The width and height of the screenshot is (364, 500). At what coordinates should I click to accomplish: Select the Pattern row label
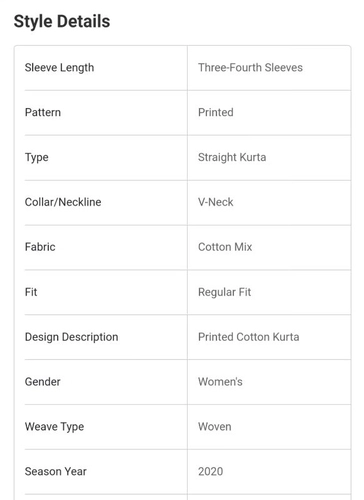coord(43,112)
